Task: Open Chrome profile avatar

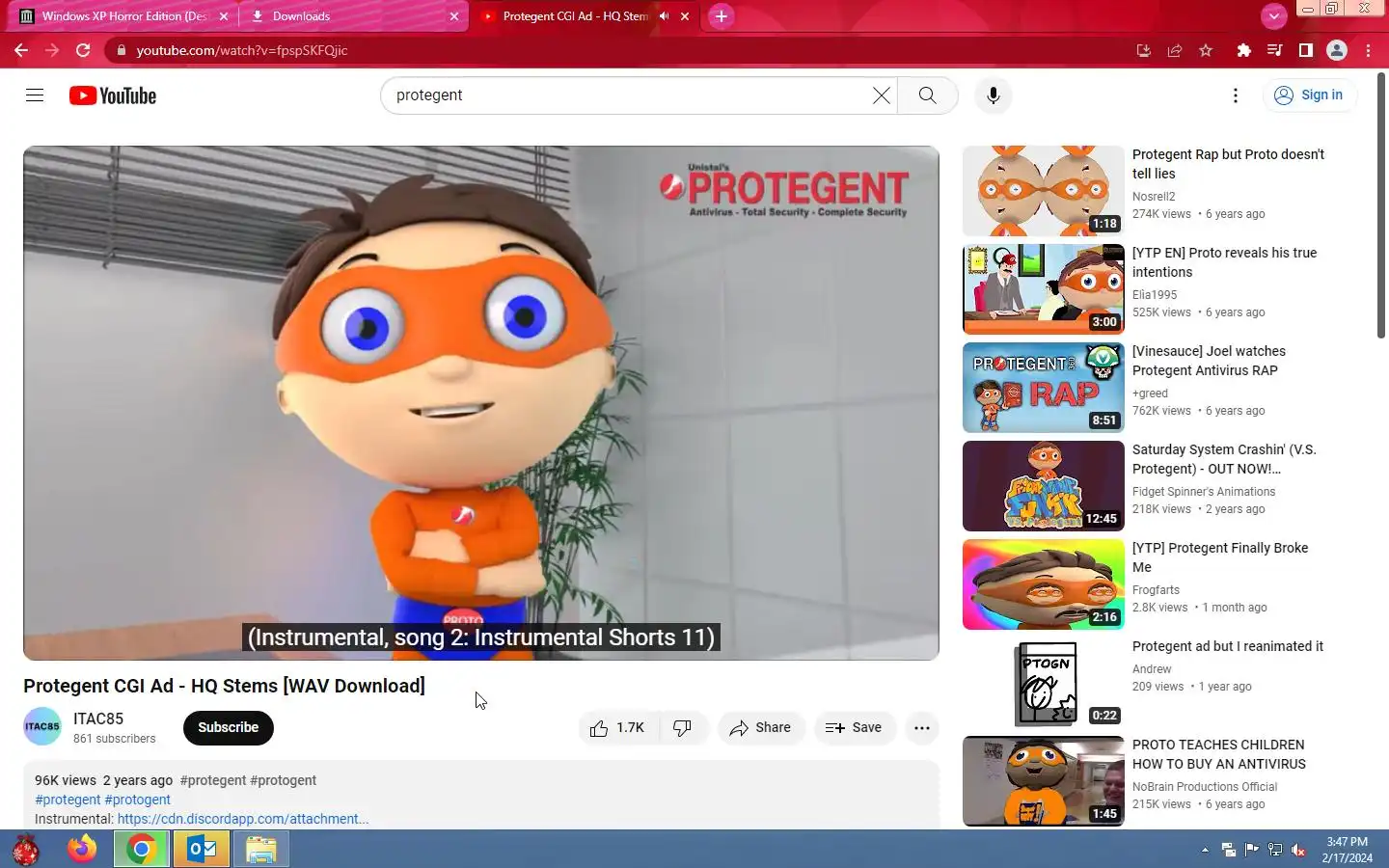Action: tap(1337, 50)
